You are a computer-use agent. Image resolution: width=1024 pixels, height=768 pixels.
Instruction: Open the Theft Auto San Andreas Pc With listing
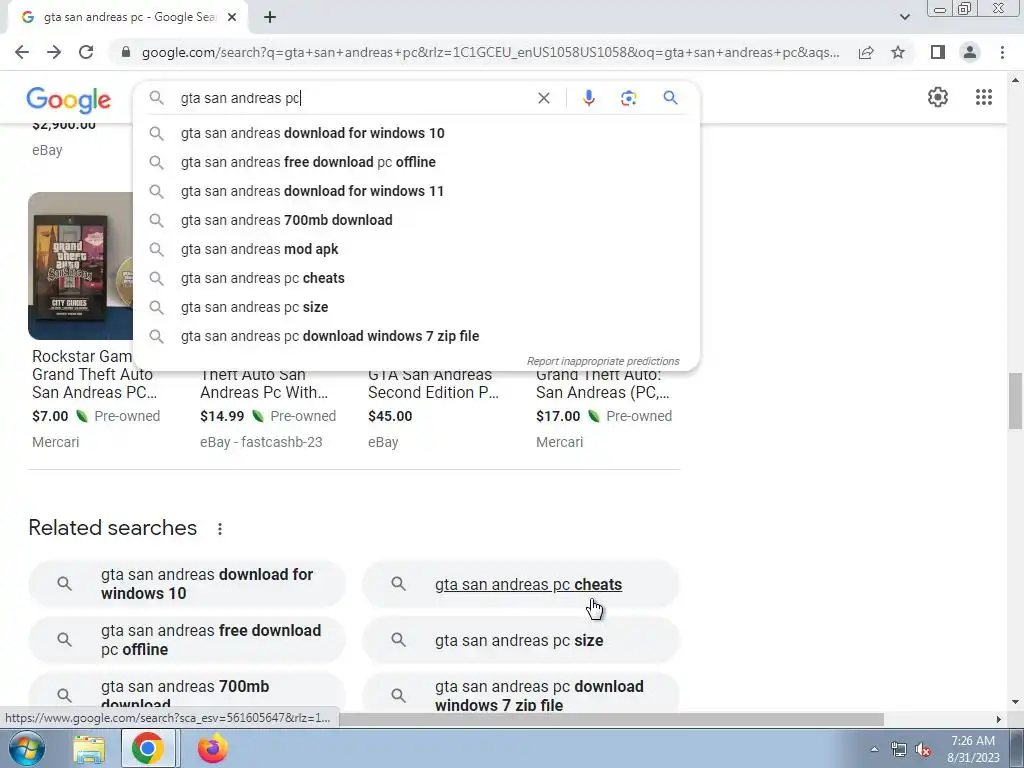(x=264, y=384)
